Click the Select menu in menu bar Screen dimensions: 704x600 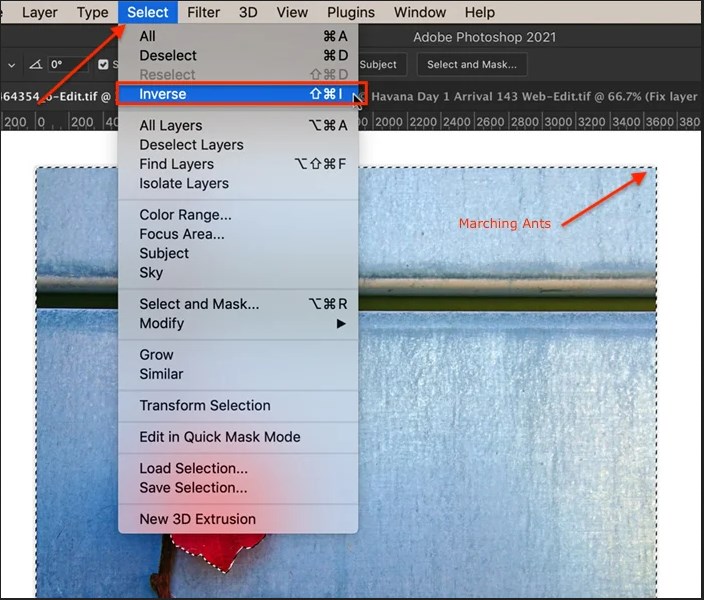tap(148, 12)
